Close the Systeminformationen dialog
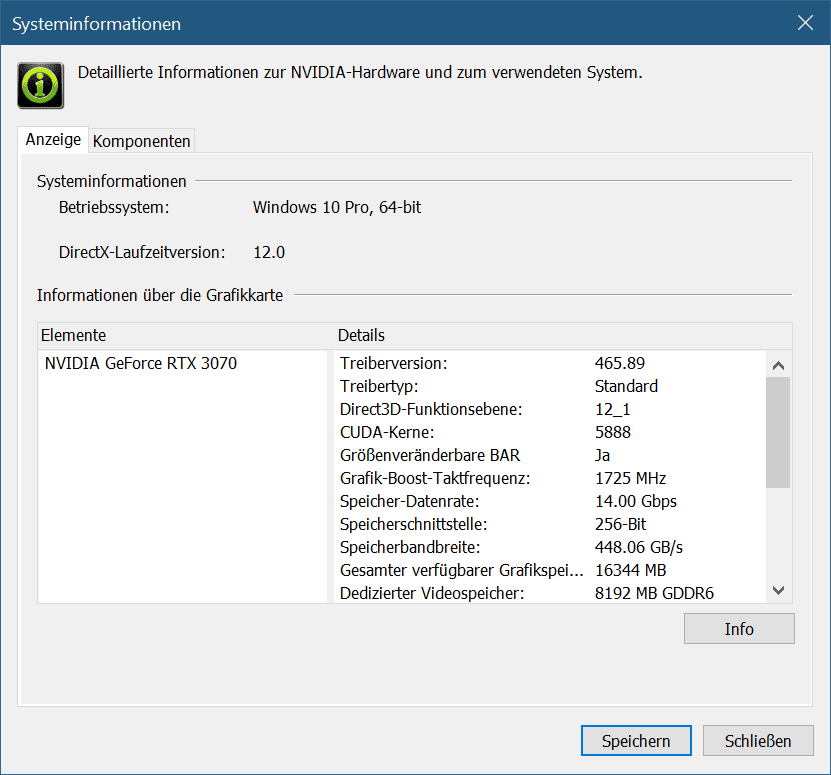831x775 pixels. pos(805,23)
